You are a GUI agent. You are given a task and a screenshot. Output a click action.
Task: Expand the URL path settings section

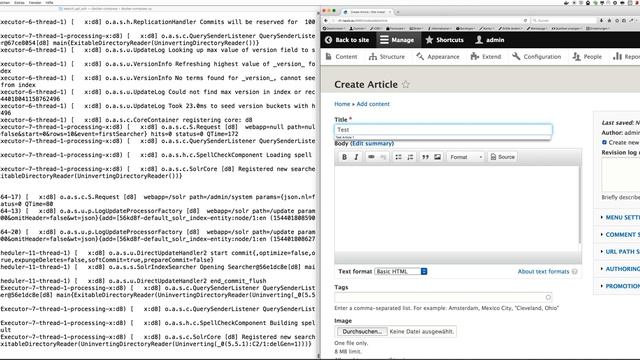tap(622, 252)
